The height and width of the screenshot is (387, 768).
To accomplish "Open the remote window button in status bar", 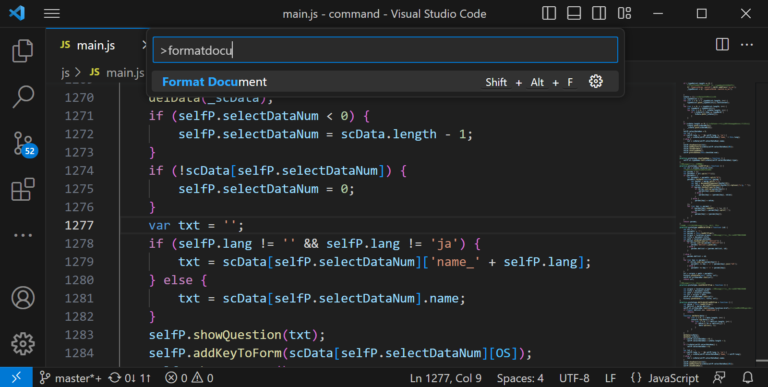I will (16, 378).
